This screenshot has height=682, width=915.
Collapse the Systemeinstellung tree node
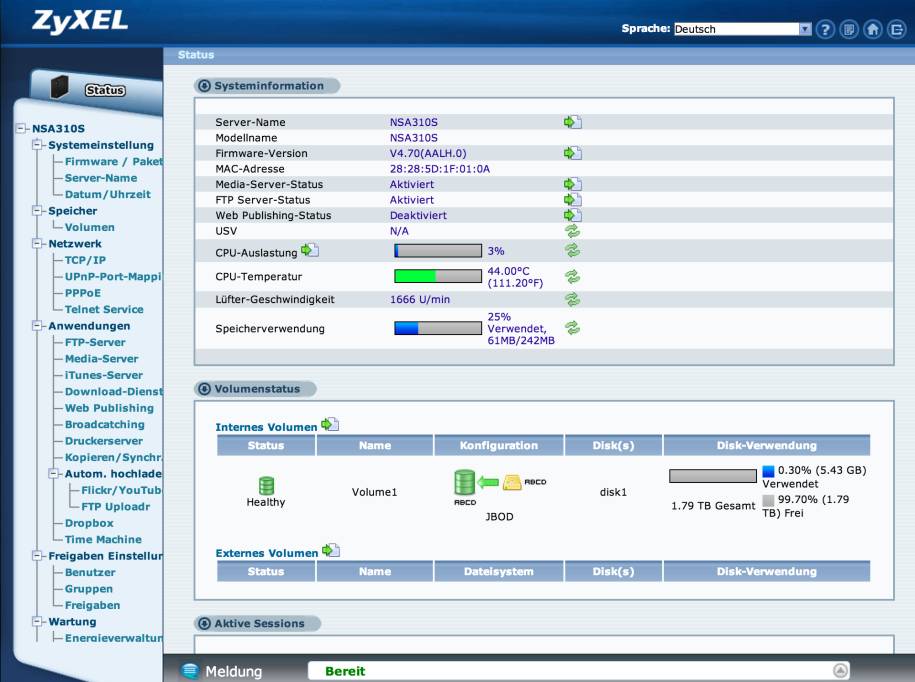37,145
